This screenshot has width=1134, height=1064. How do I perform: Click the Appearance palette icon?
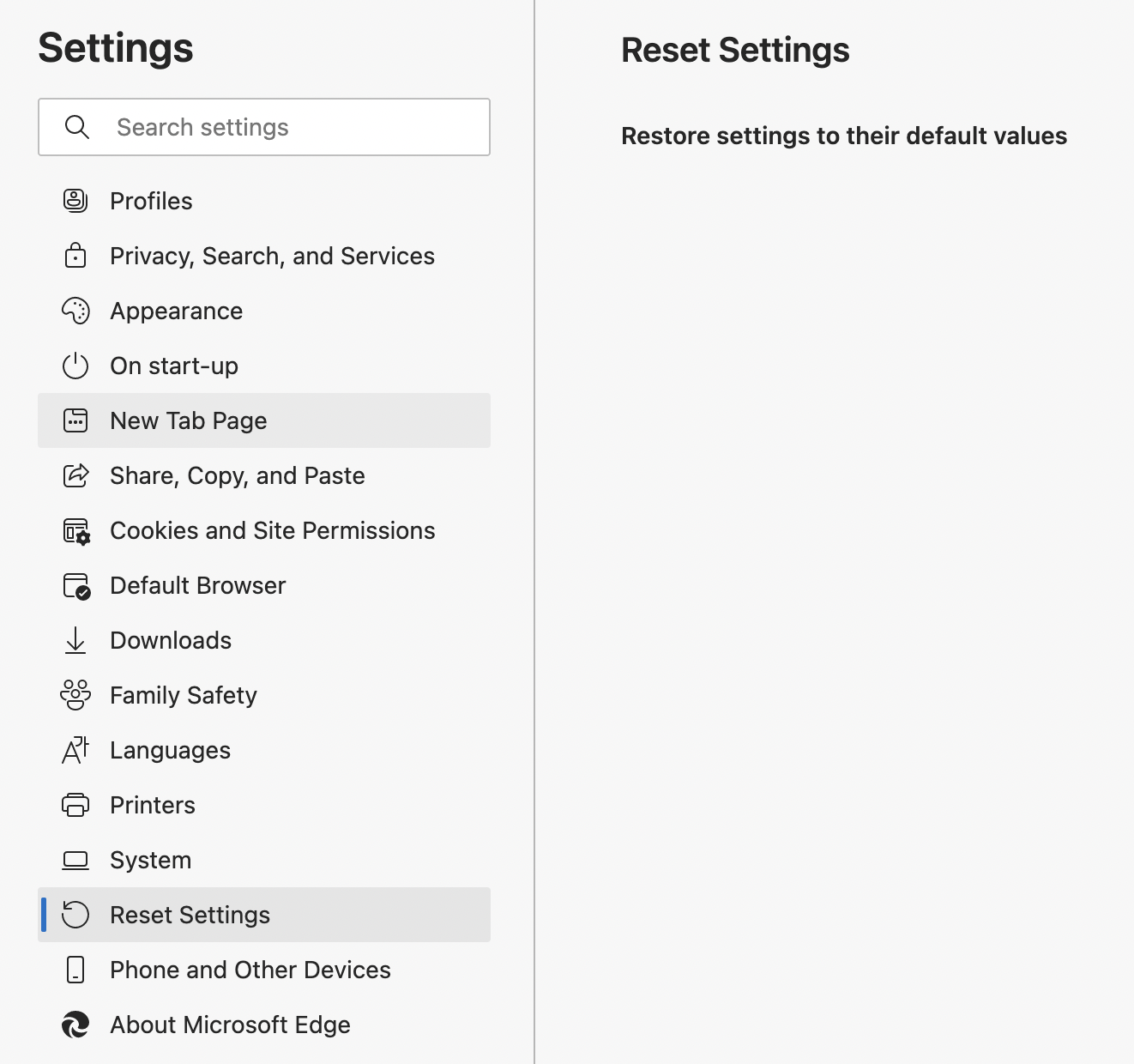point(75,311)
